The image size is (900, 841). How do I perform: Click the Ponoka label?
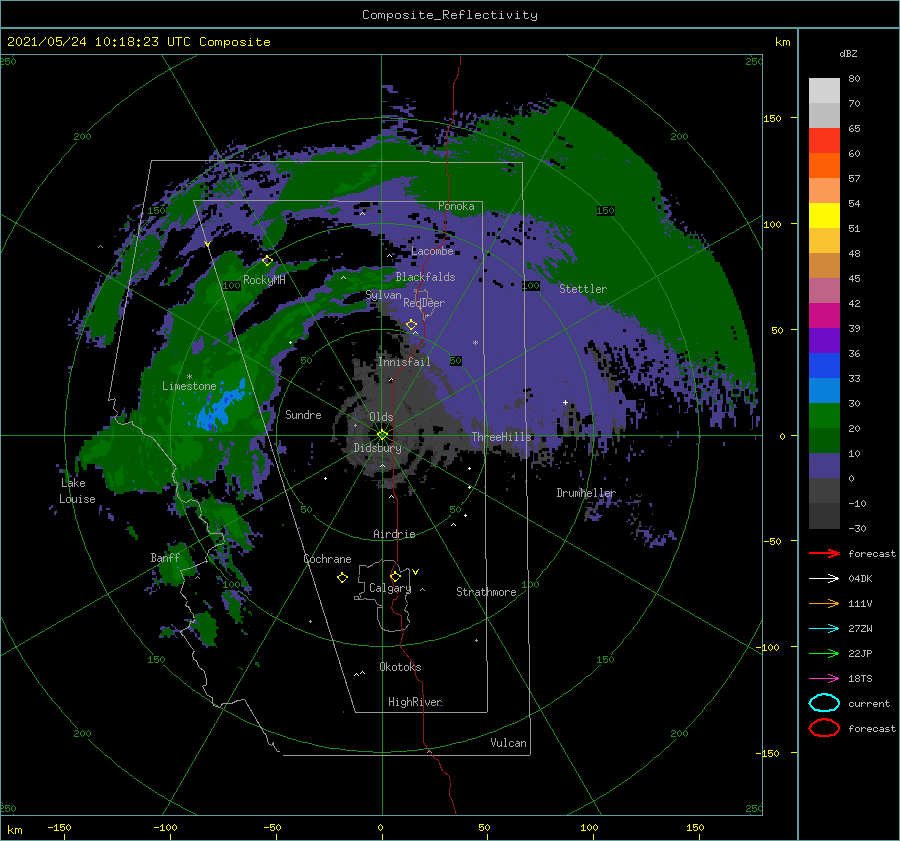[456, 206]
